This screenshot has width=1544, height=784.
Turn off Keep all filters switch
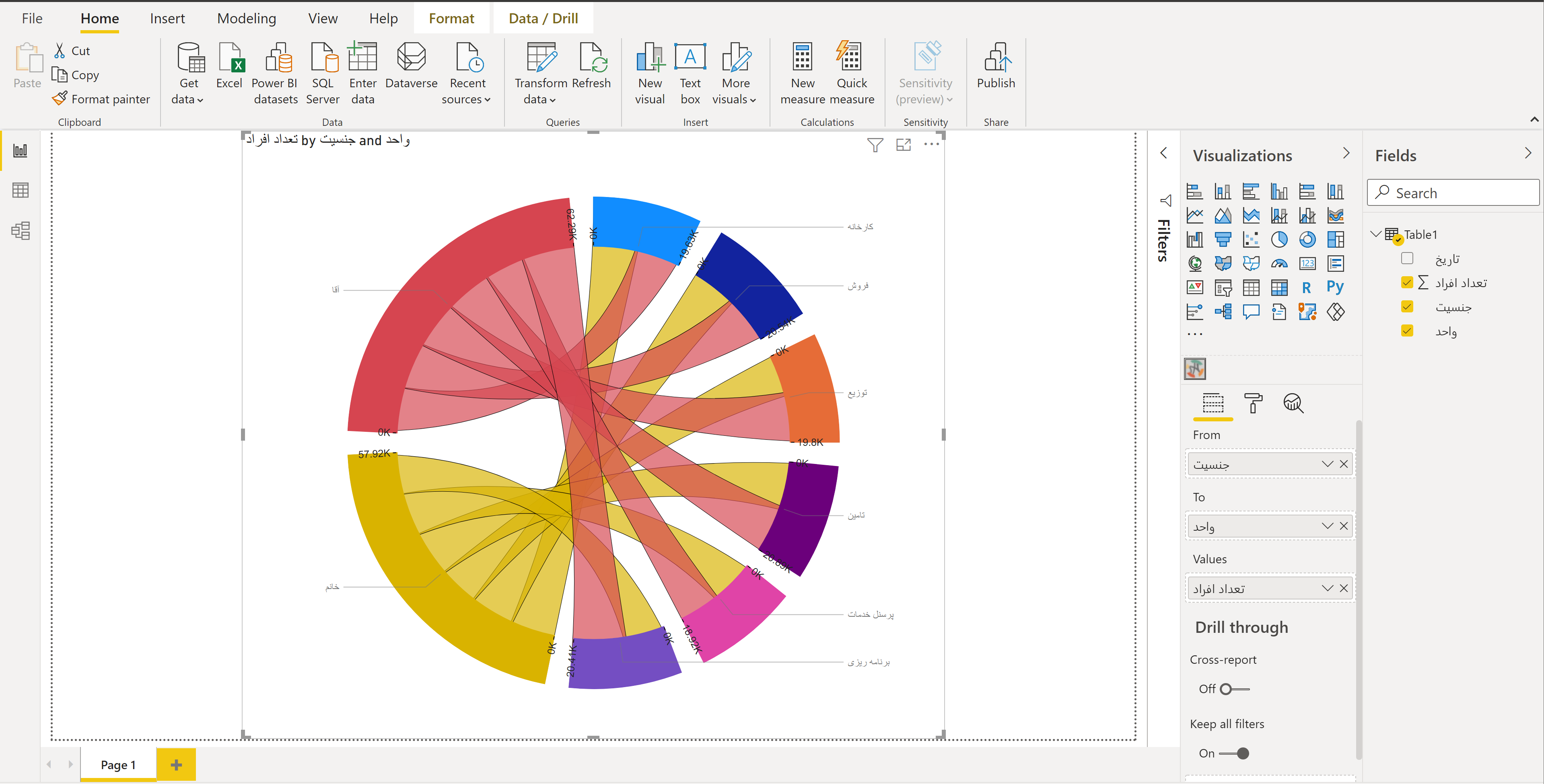1234,753
